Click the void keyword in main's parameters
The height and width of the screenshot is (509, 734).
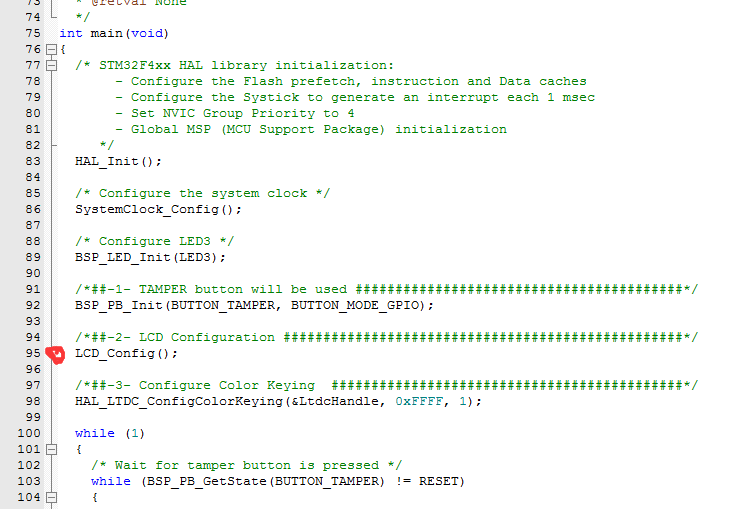(x=147, y=33)
